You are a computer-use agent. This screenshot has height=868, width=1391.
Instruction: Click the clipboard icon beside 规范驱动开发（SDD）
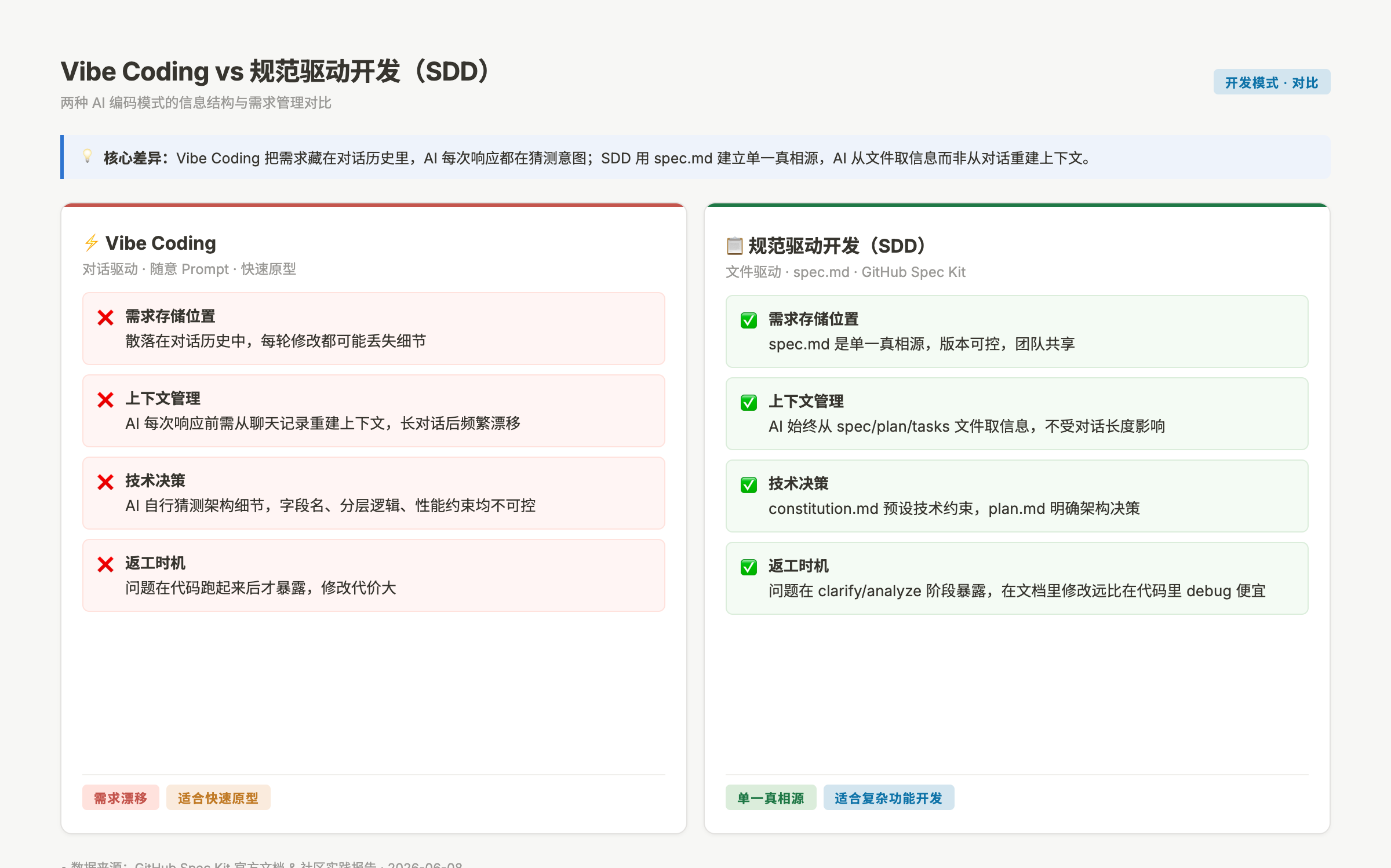click(x=734, y=246)
